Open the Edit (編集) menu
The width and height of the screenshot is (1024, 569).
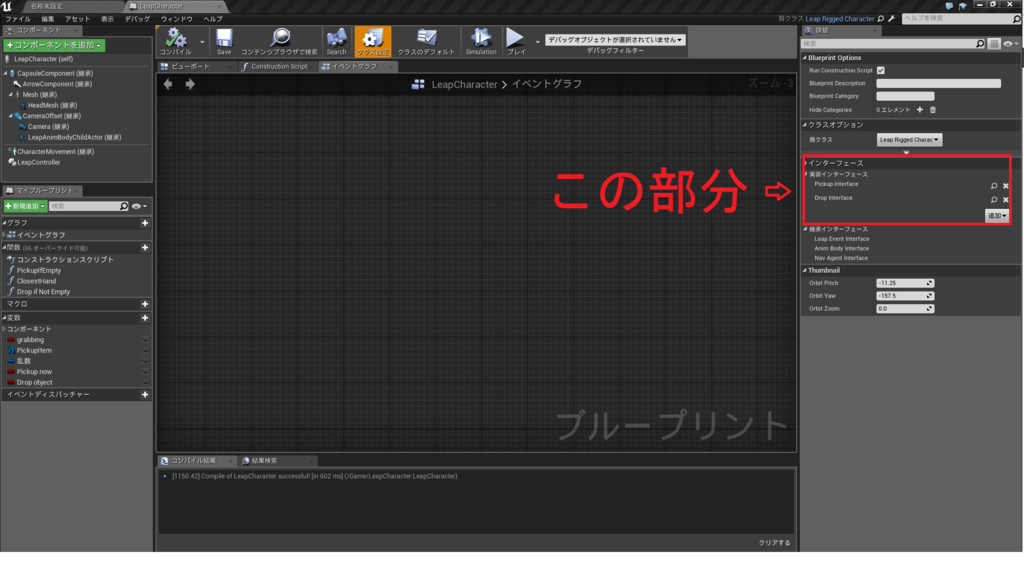click(x=48, y=19)
